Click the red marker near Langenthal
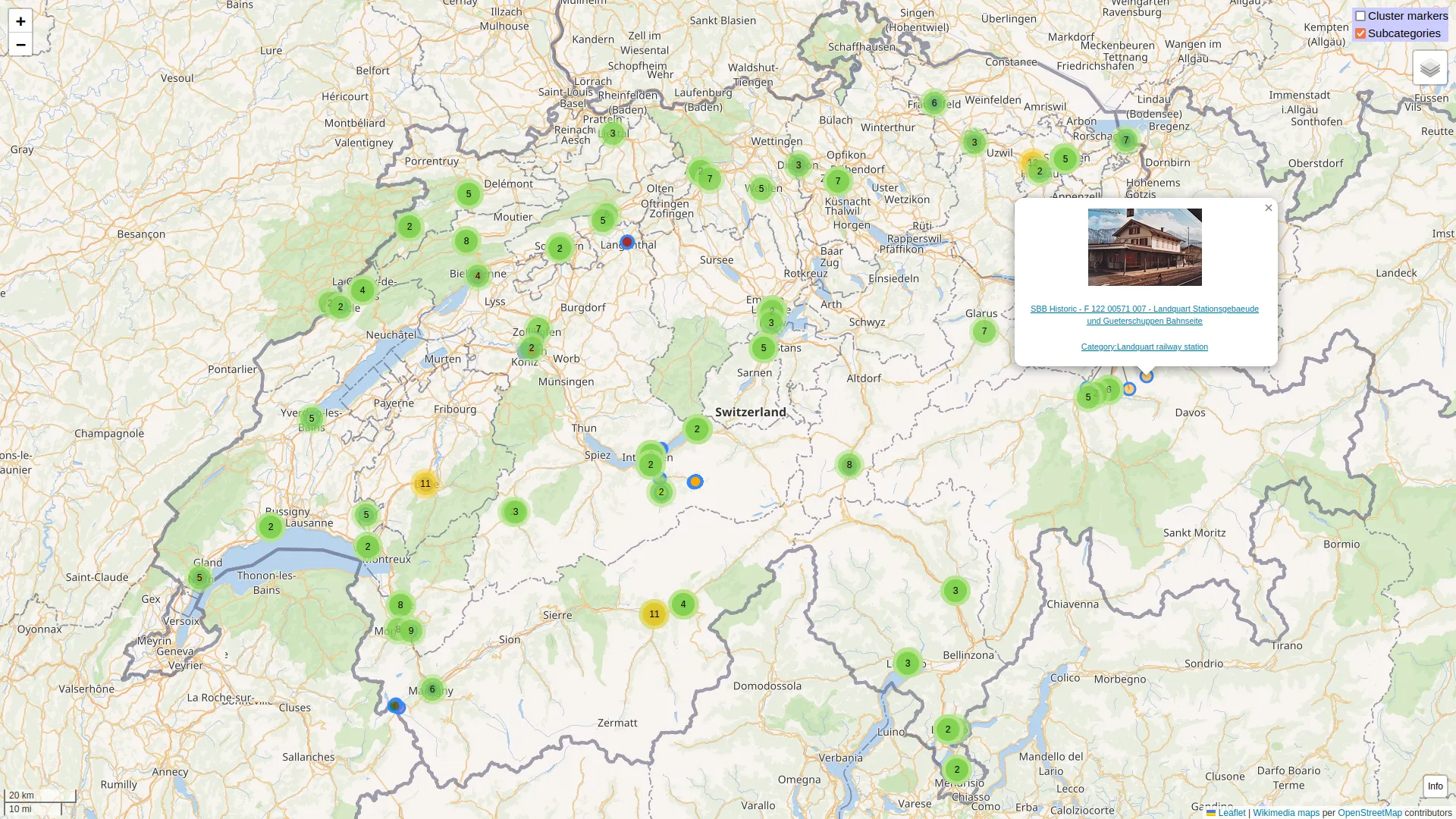This screenshot has height=819, width=1456. (627, 243)
